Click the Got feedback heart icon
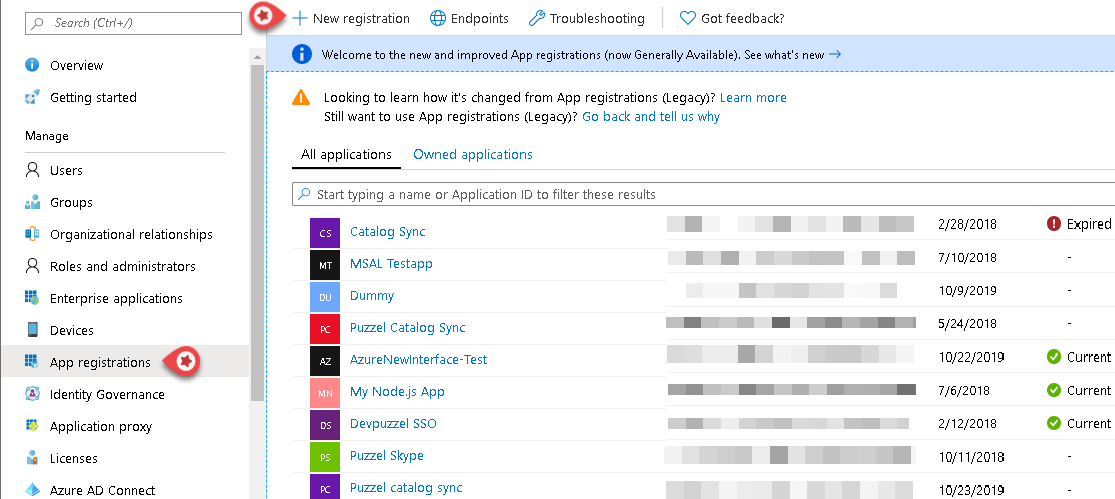Image resolution: width=1115 pixels, height=499 pixels. click(687, 18)
